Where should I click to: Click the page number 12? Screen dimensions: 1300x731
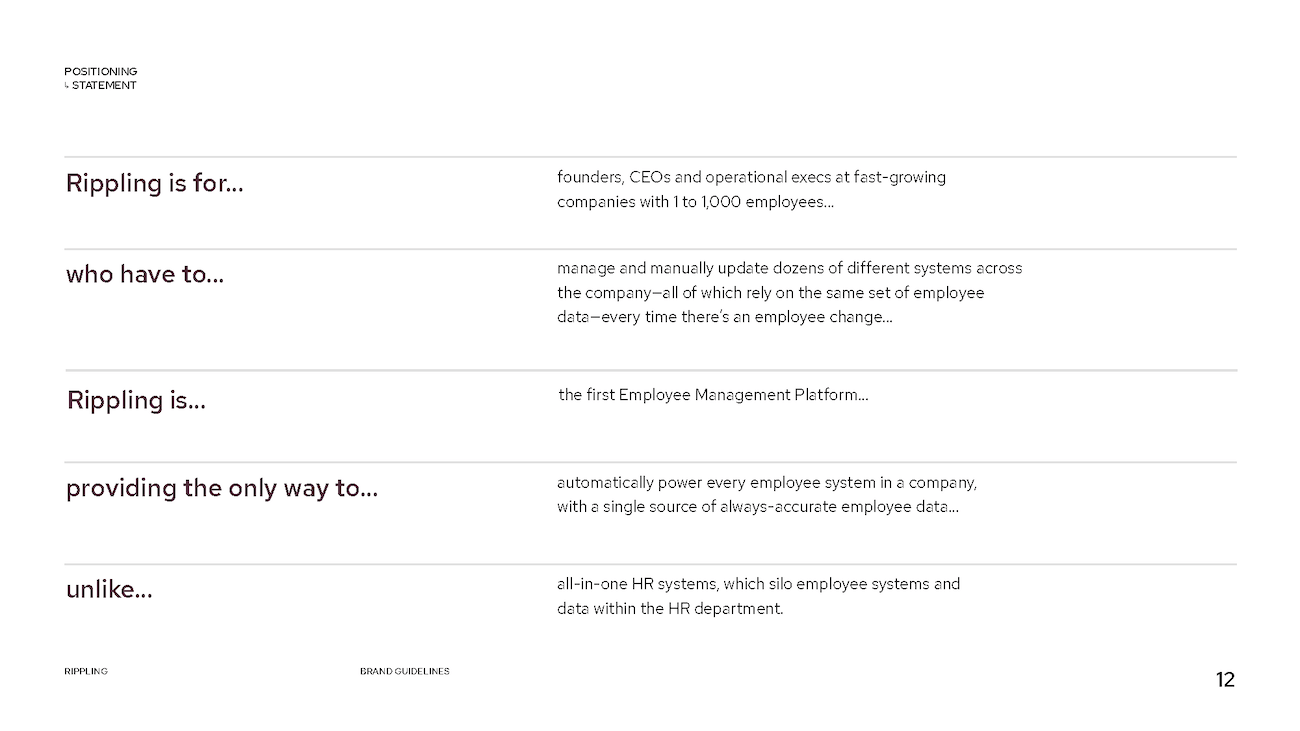[1226, 681]
